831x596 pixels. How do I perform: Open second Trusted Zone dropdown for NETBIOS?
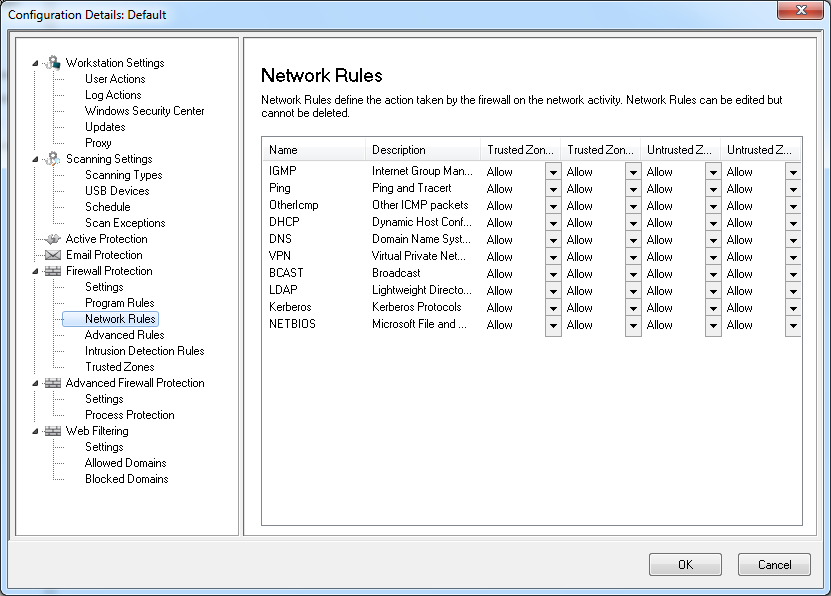pyautogui.click(x=633, y=325)
